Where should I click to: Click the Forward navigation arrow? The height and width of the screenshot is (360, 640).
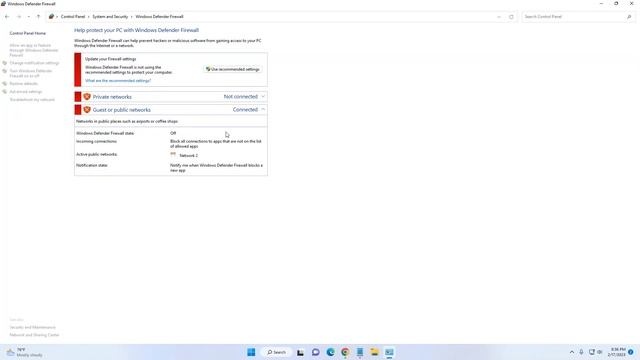19,17
